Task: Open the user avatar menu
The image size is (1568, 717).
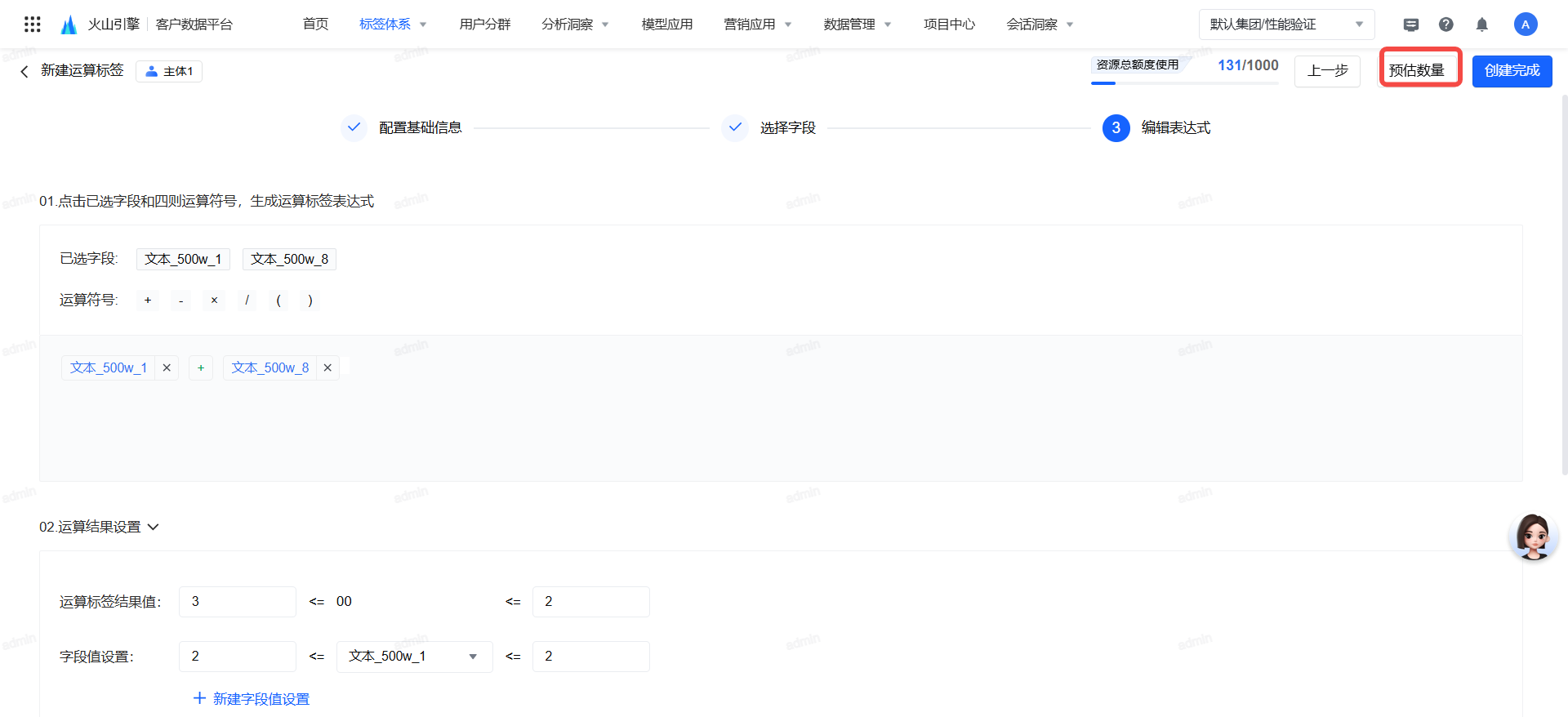Action: point(1526,24)
